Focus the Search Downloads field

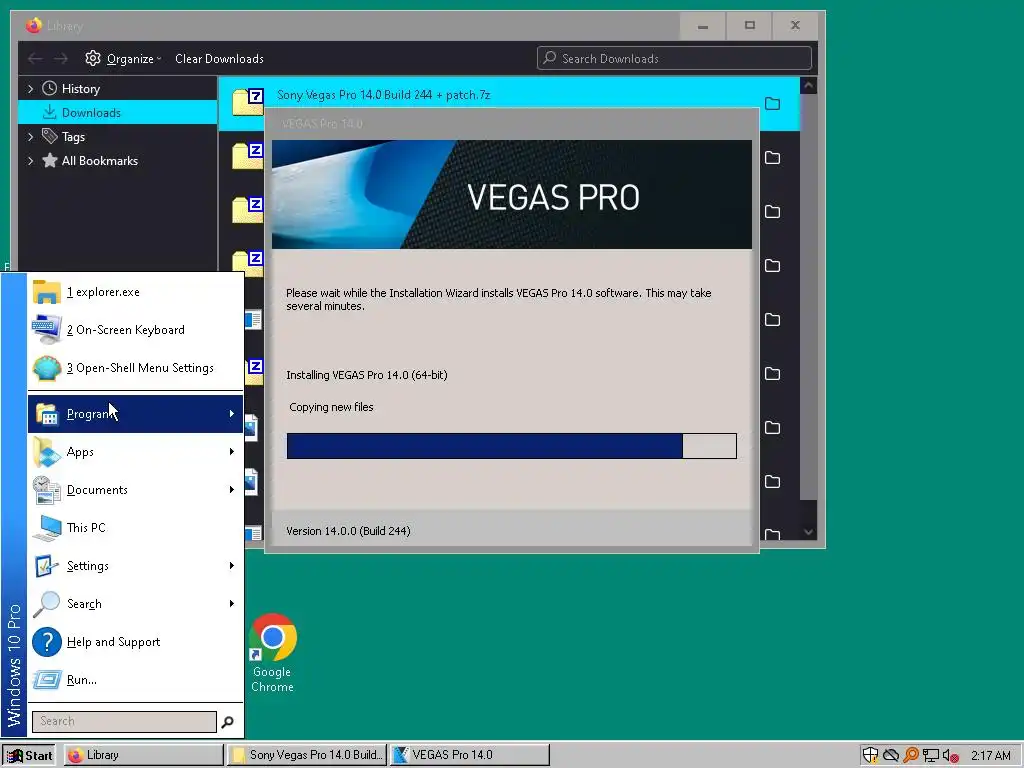(674, 58)
